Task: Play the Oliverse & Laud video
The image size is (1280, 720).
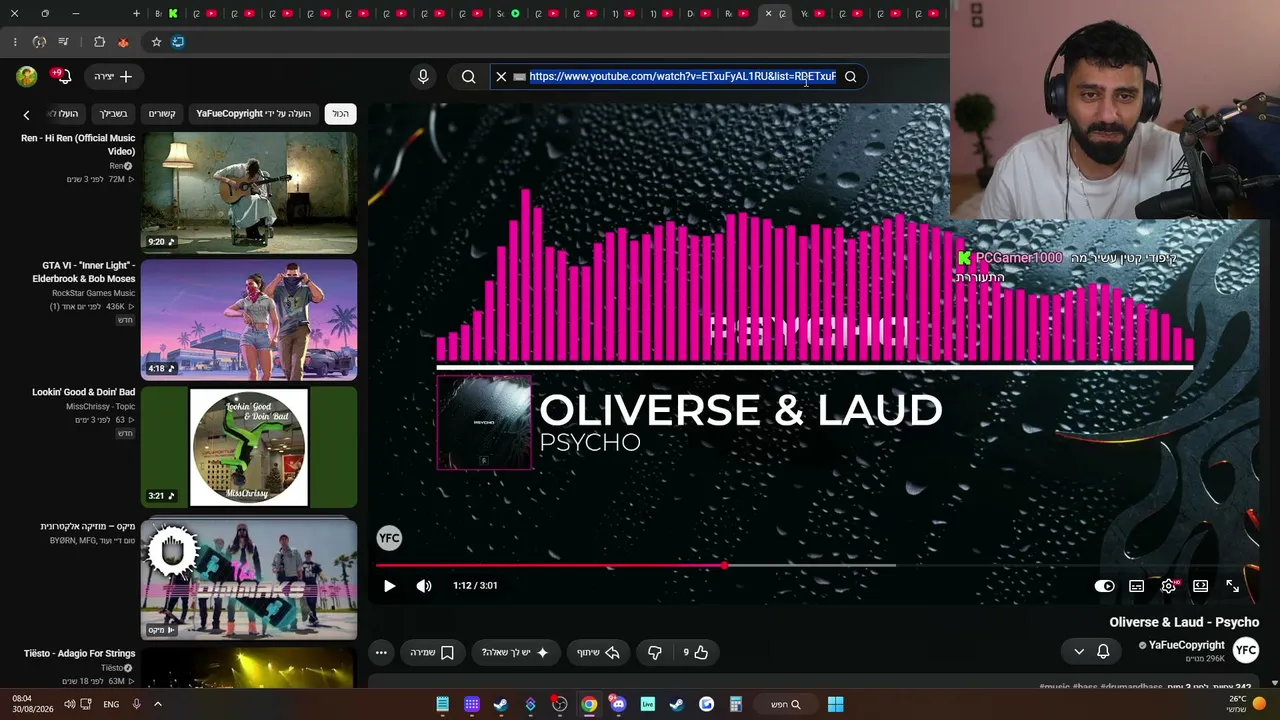Action: [389, 586]
